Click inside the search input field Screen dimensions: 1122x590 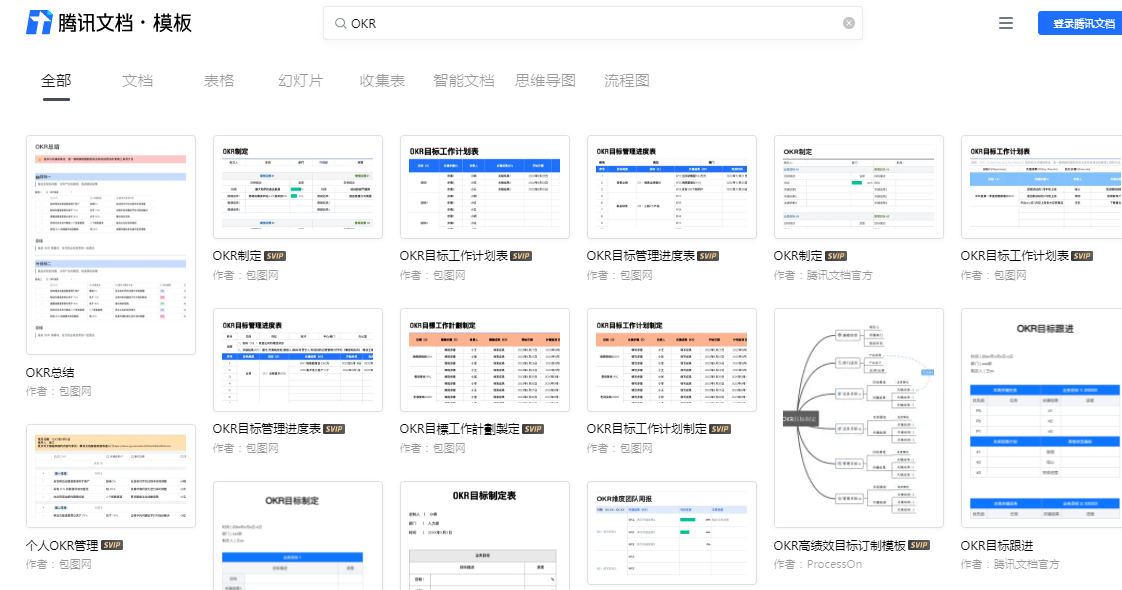tap(590, 22)
